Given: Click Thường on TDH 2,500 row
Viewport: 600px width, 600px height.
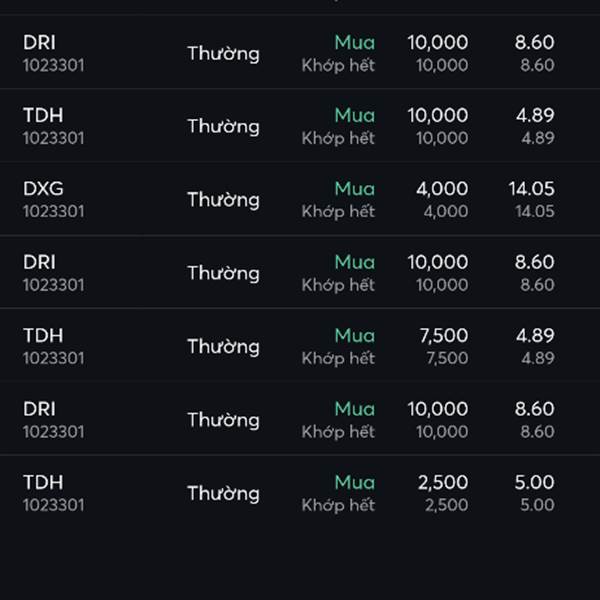Looking at the screenshot, I should tap(223, 494).
